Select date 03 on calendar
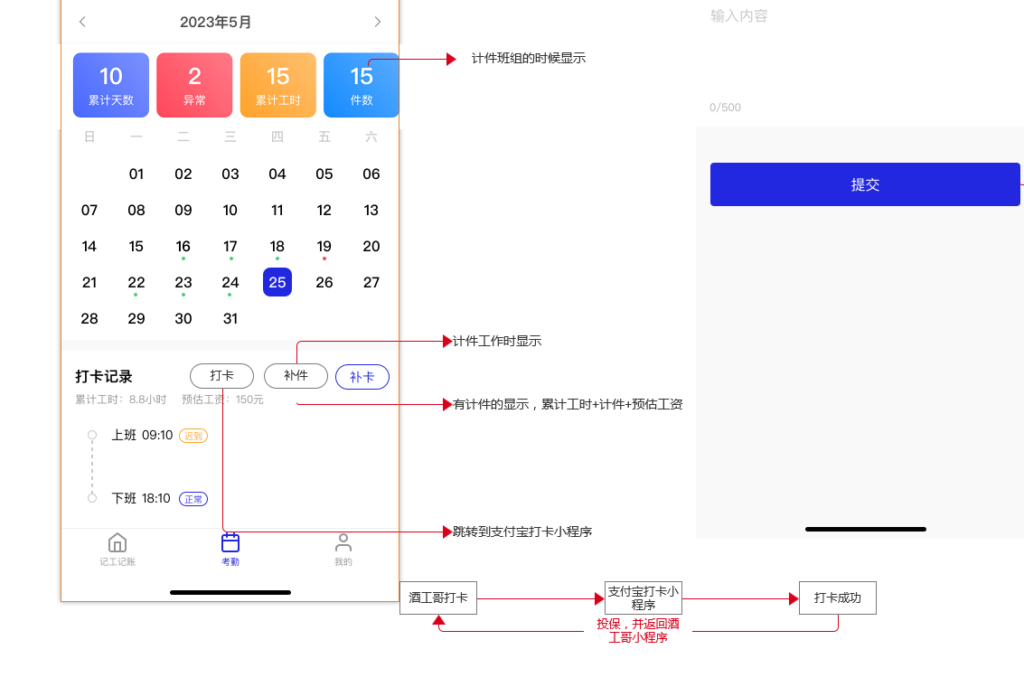Screen dimensions: 1024x687 pyautogui.click(x=231, y=174)
